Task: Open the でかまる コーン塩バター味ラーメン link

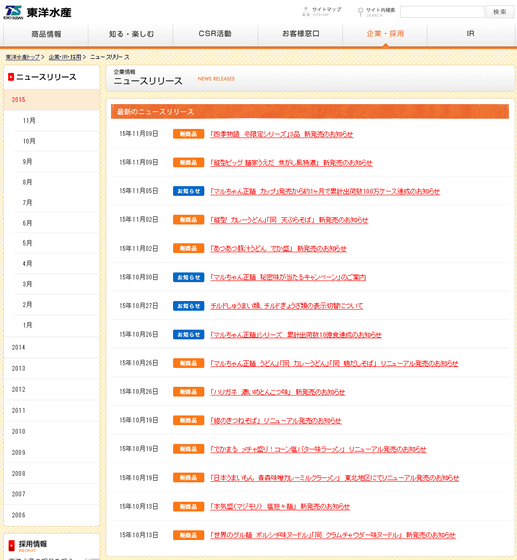Action: [x=318, y=449]
